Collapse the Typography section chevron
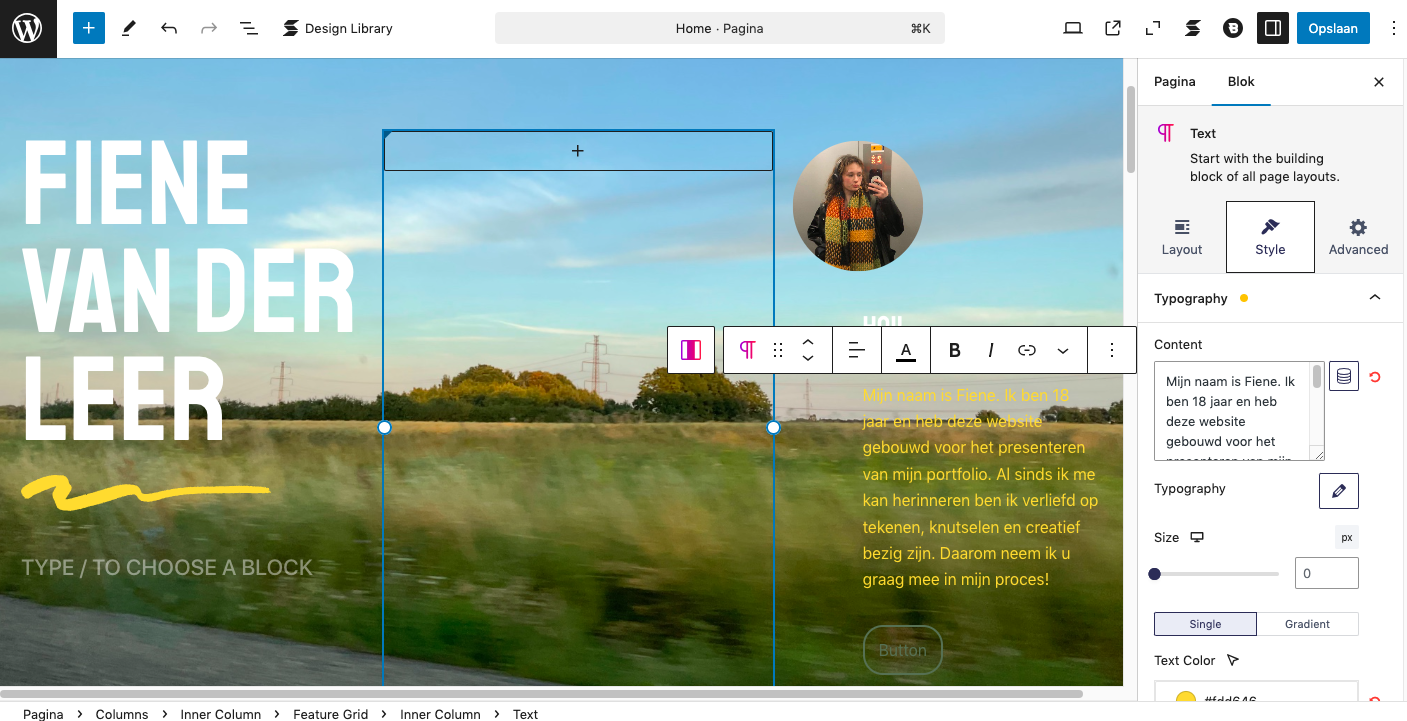The width and height of the screenshot is (1407, 721). 1375,298
